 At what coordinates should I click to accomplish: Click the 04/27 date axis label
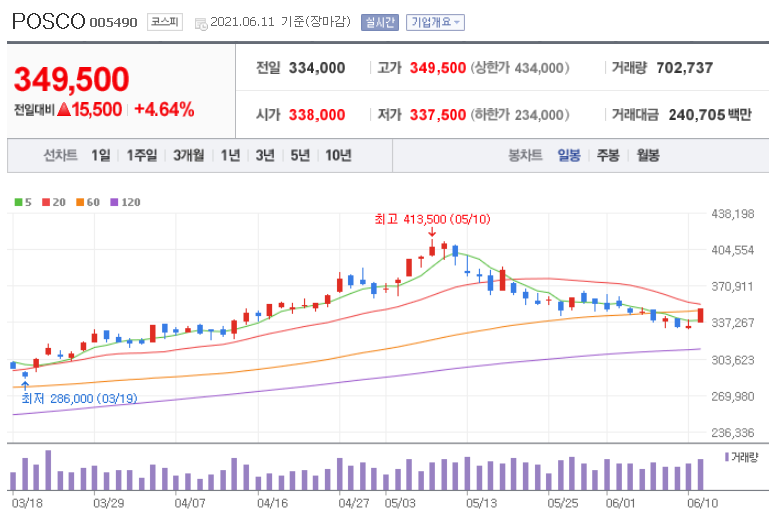pos(354,503)
